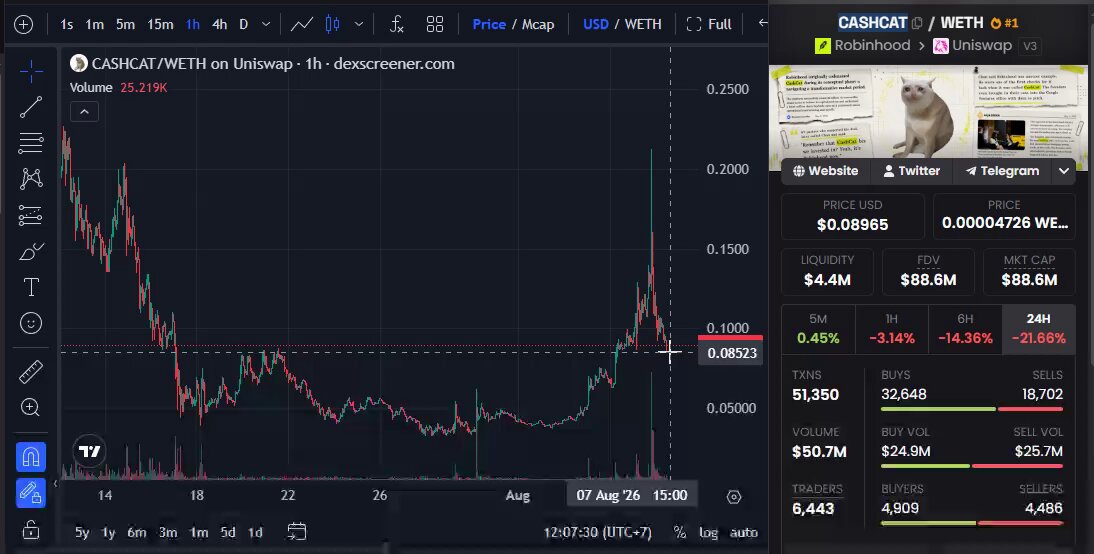
Task: Open the token Website link
Action: 825,171
